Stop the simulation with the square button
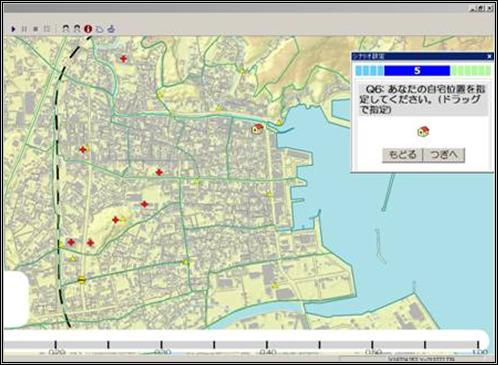Screen dimensions: 498x365 tap(35, 29)
